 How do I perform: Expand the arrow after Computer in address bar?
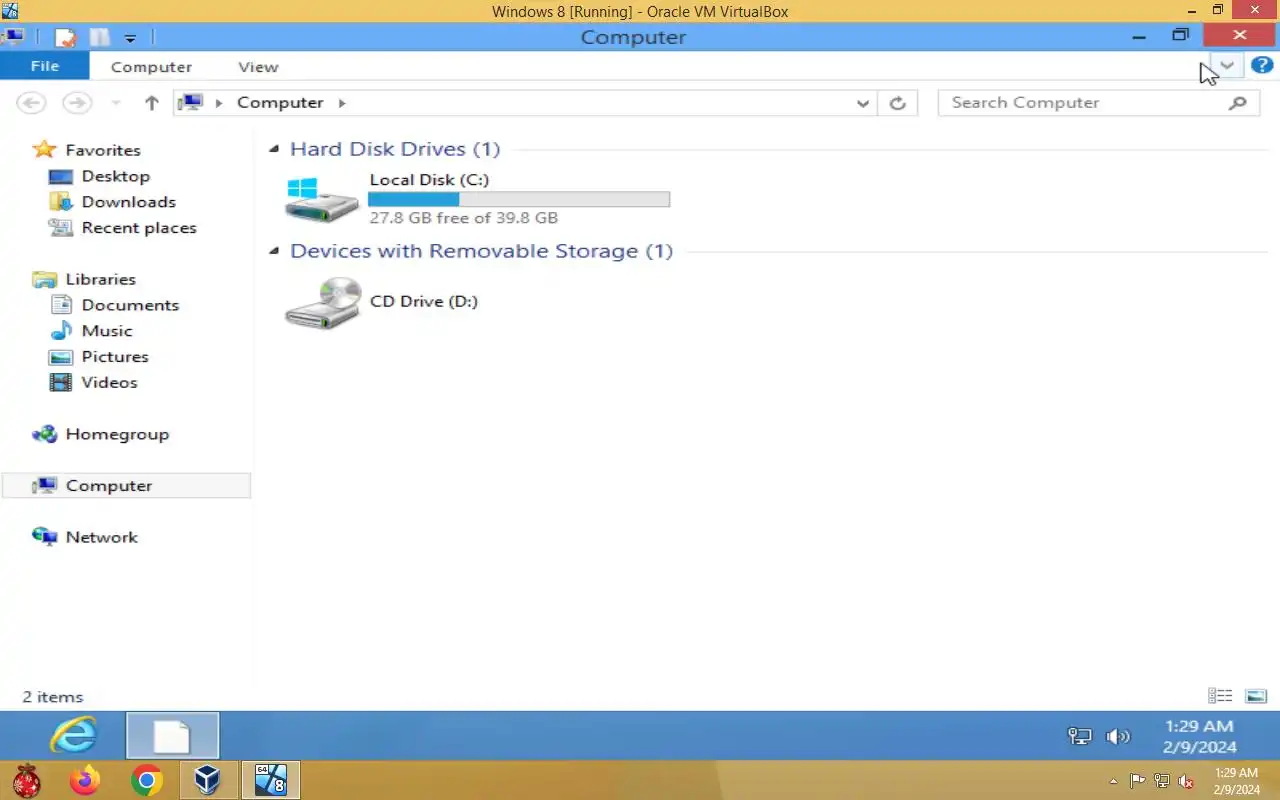click(x=342, y=103)
